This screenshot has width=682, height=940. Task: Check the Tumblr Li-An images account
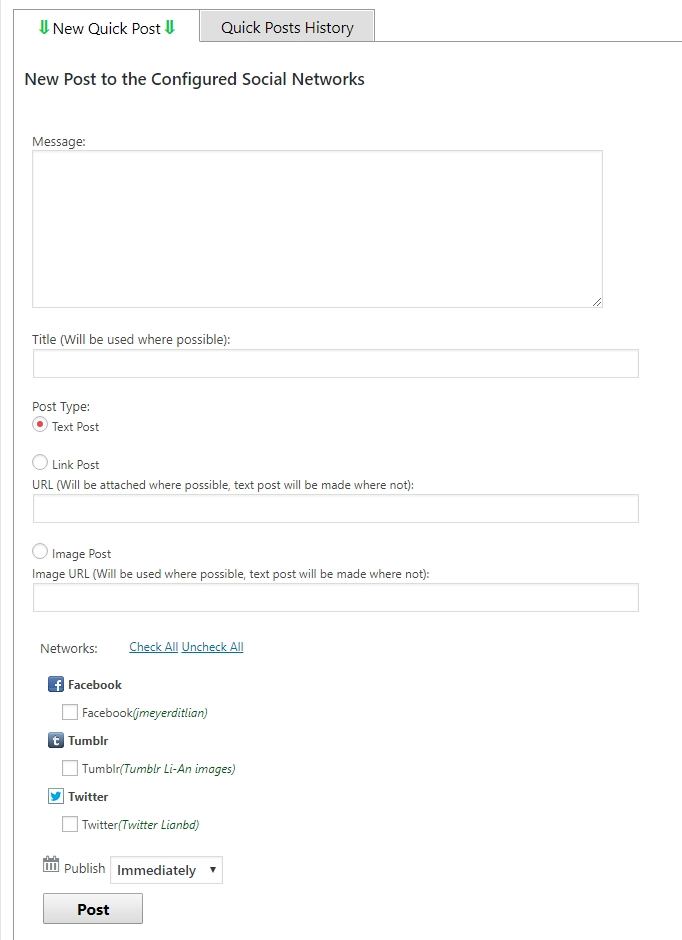pyautogui.click(x=70, y=768)
